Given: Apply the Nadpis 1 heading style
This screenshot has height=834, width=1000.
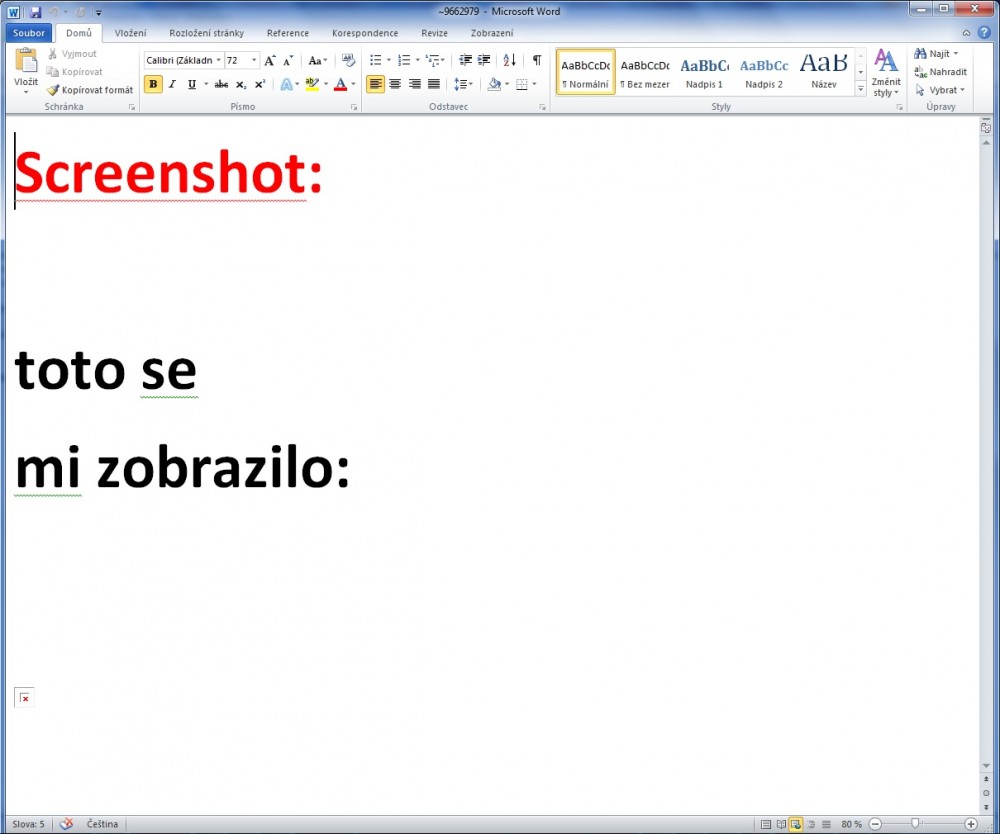Looking at the screenshot, I should pyautogui.click(x=704, y=72).
